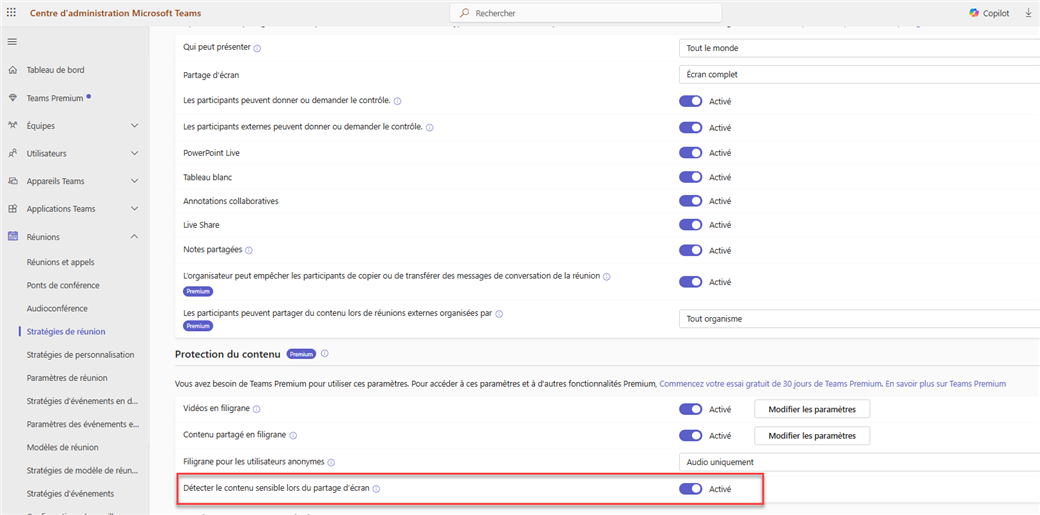Click info icon beside L'organisateur peut empêcher

tap(606, 276)
